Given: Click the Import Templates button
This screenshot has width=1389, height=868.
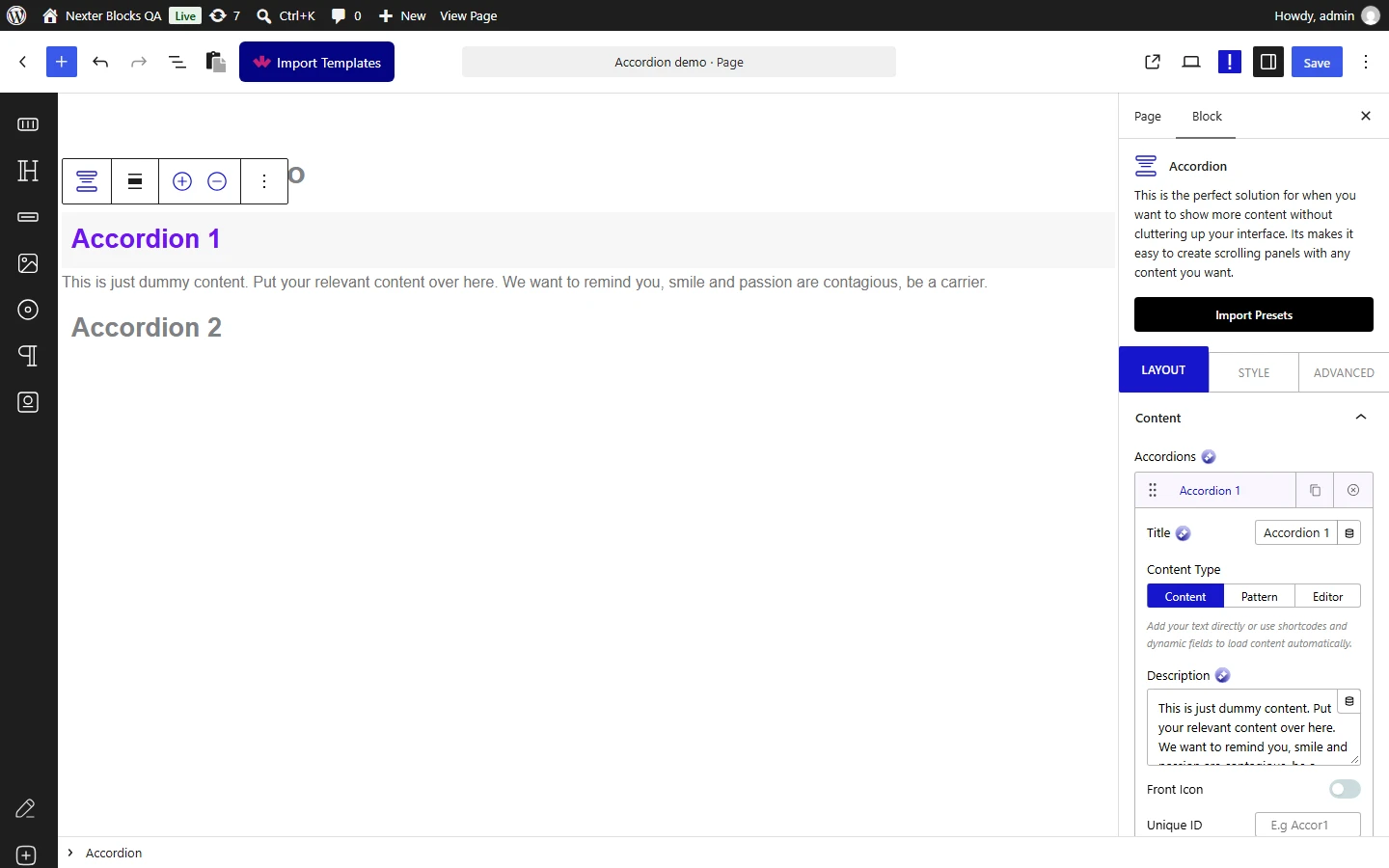Looking at the screenshot, I should tap(316, 62).
